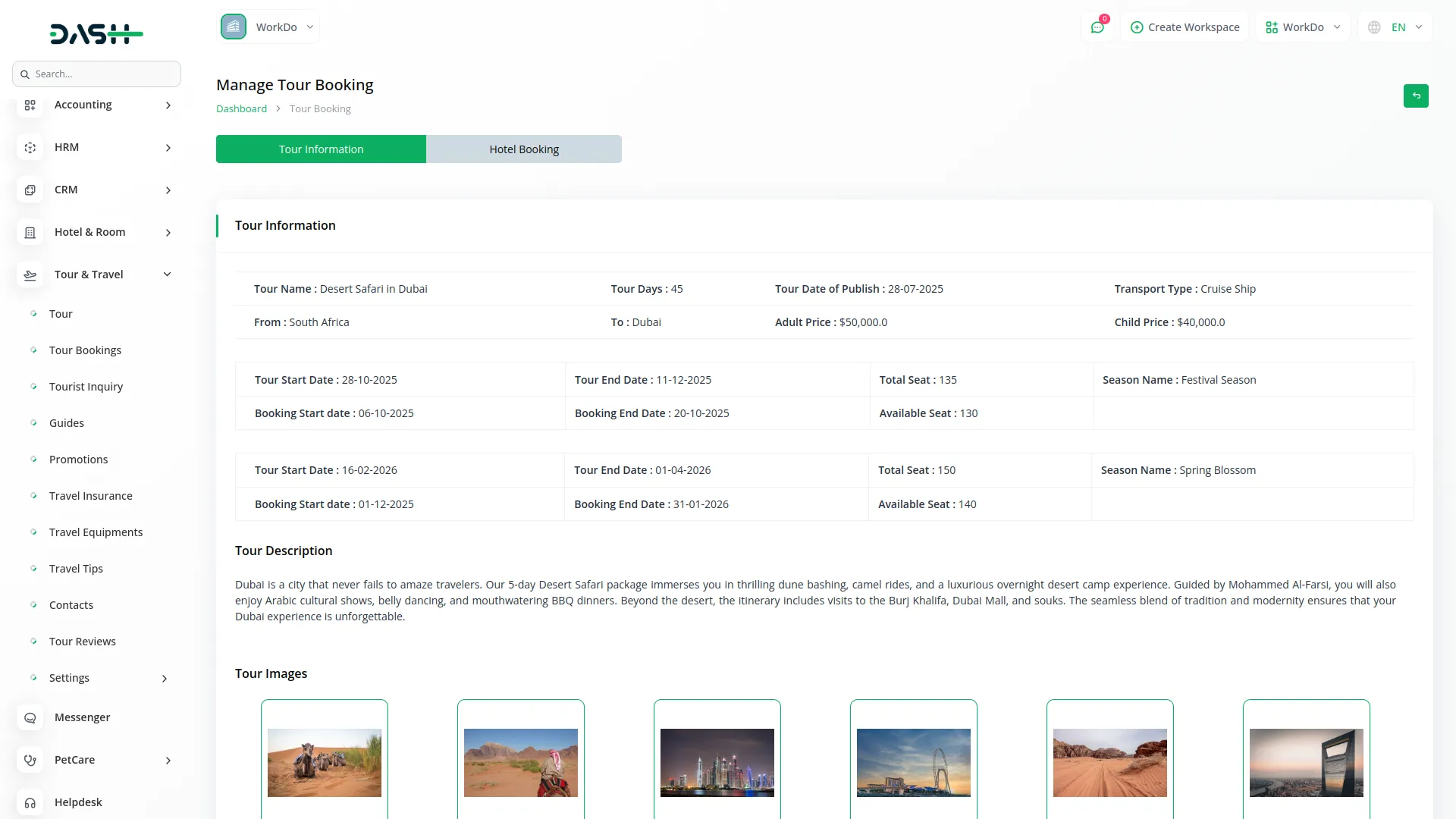
Task: Open the camel caravan tour image thumbnail
Action: coord(324,763)
